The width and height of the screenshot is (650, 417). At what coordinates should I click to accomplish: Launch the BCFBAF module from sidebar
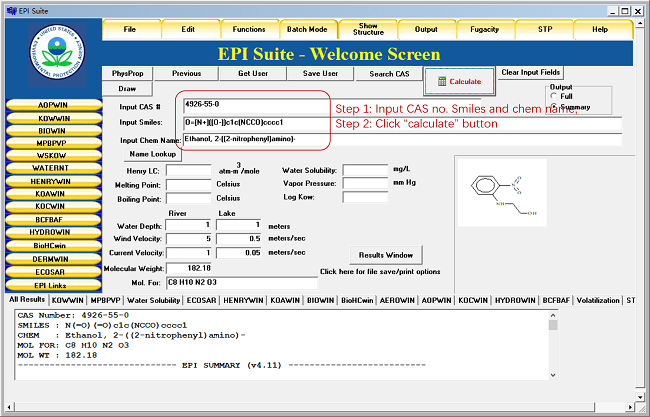pos(53,220)
